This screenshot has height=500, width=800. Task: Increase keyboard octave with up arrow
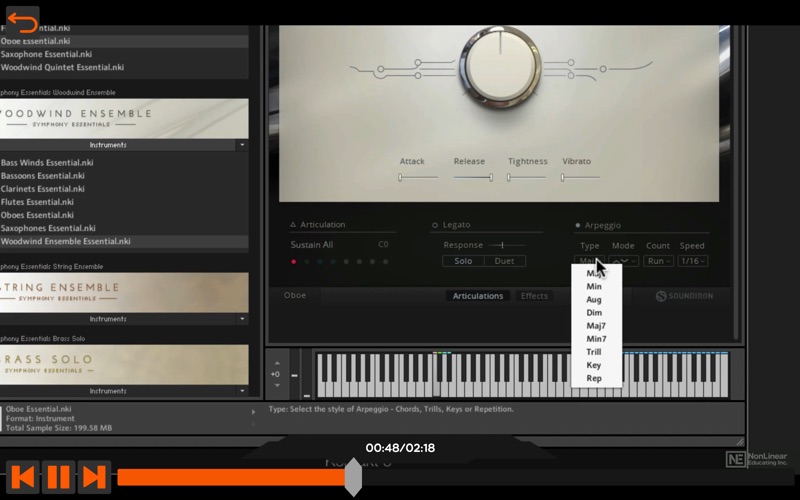[277, 363]
